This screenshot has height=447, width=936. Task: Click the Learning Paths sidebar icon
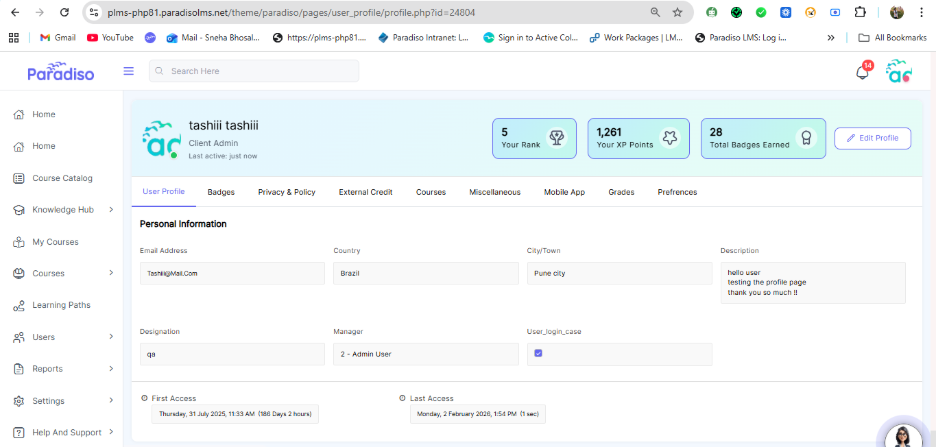tap(19, 305)
